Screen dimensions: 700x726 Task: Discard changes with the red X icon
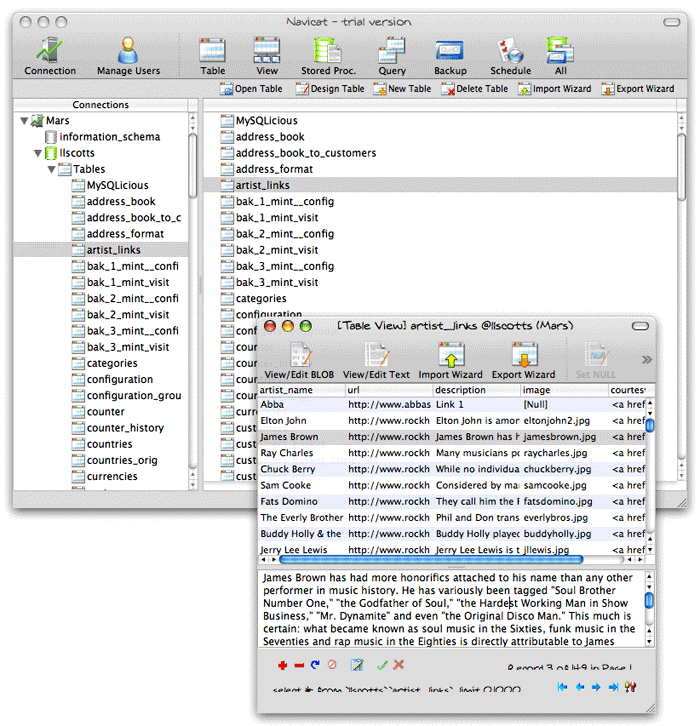click(399, 665)
